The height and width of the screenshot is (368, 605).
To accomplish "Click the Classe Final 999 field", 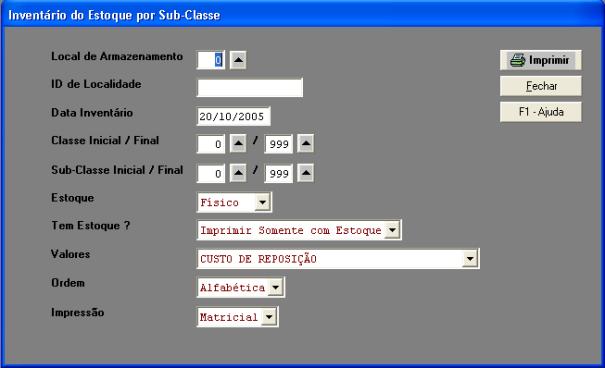I will pos(279,144).
